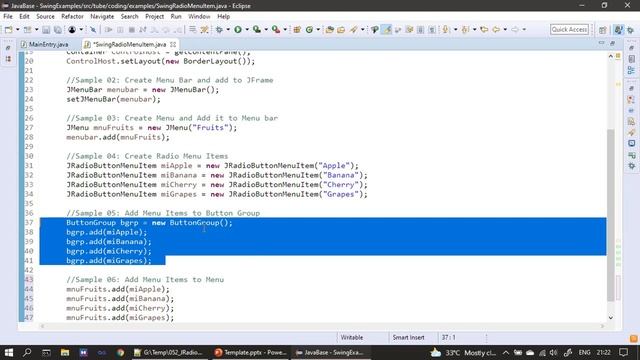640x360 pixels.
Task: Click the Coverage run icon
Action: (257, 30)
